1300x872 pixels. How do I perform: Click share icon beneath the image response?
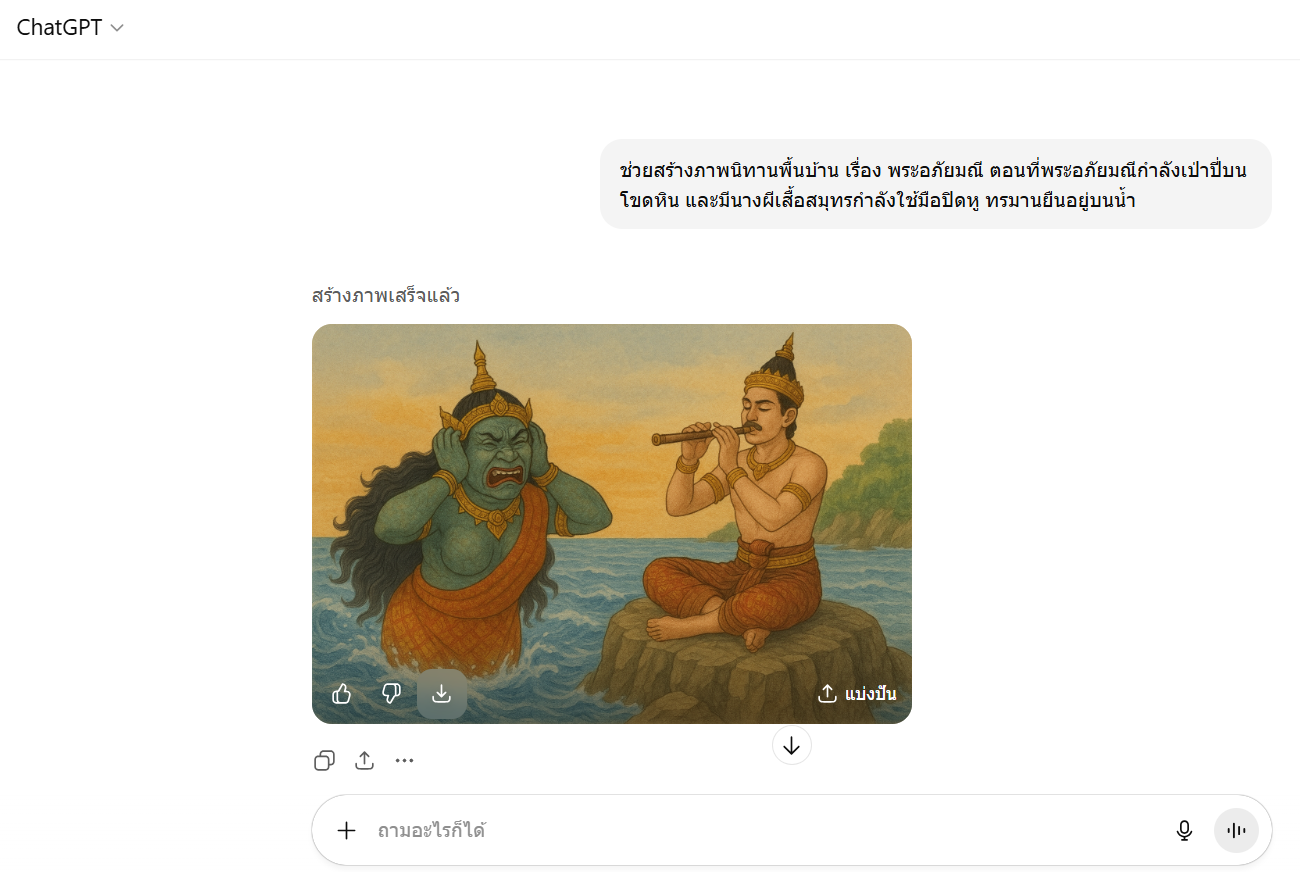[x=364, y=761]
